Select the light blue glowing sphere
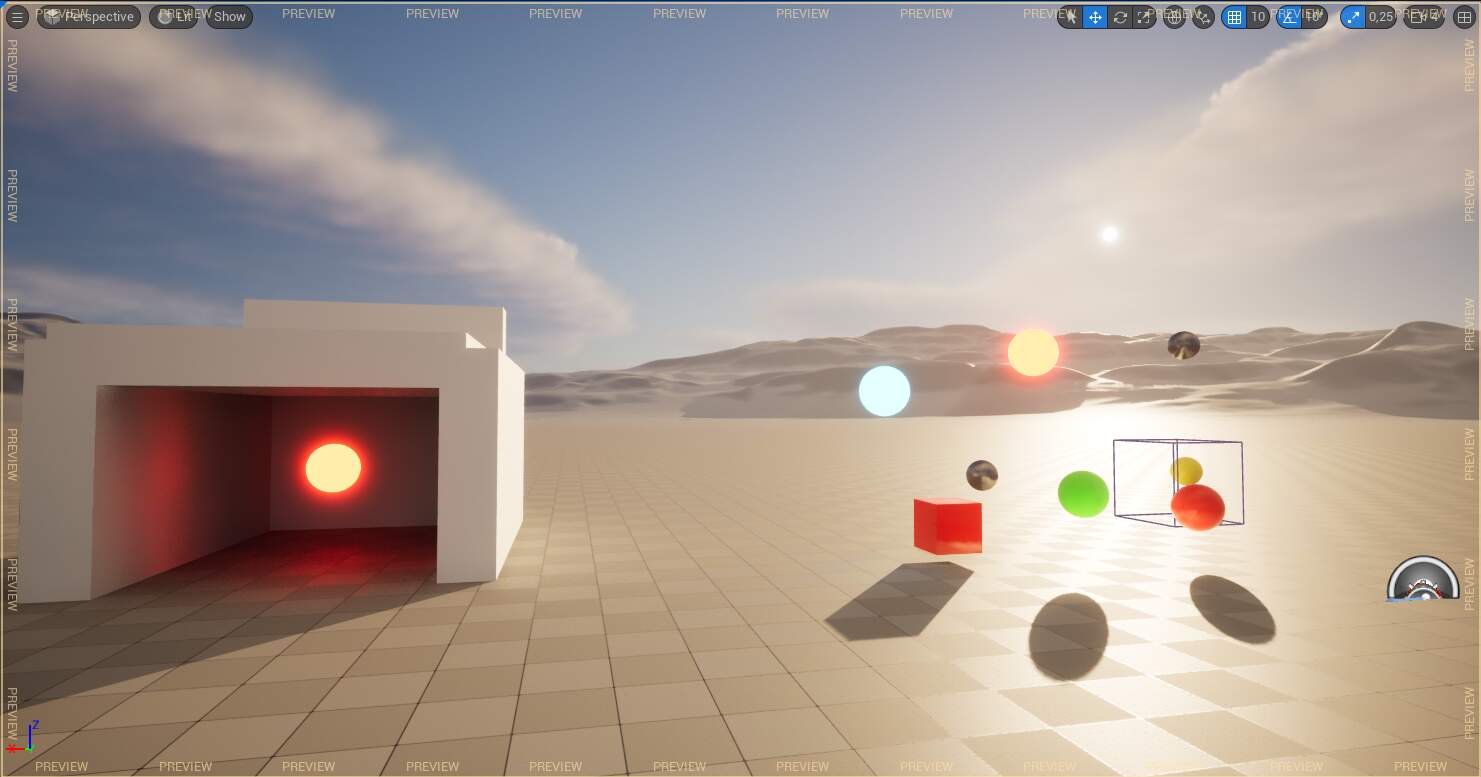Image resolution: width=1481 pixels, height=777 pixels. coord(884,391)
